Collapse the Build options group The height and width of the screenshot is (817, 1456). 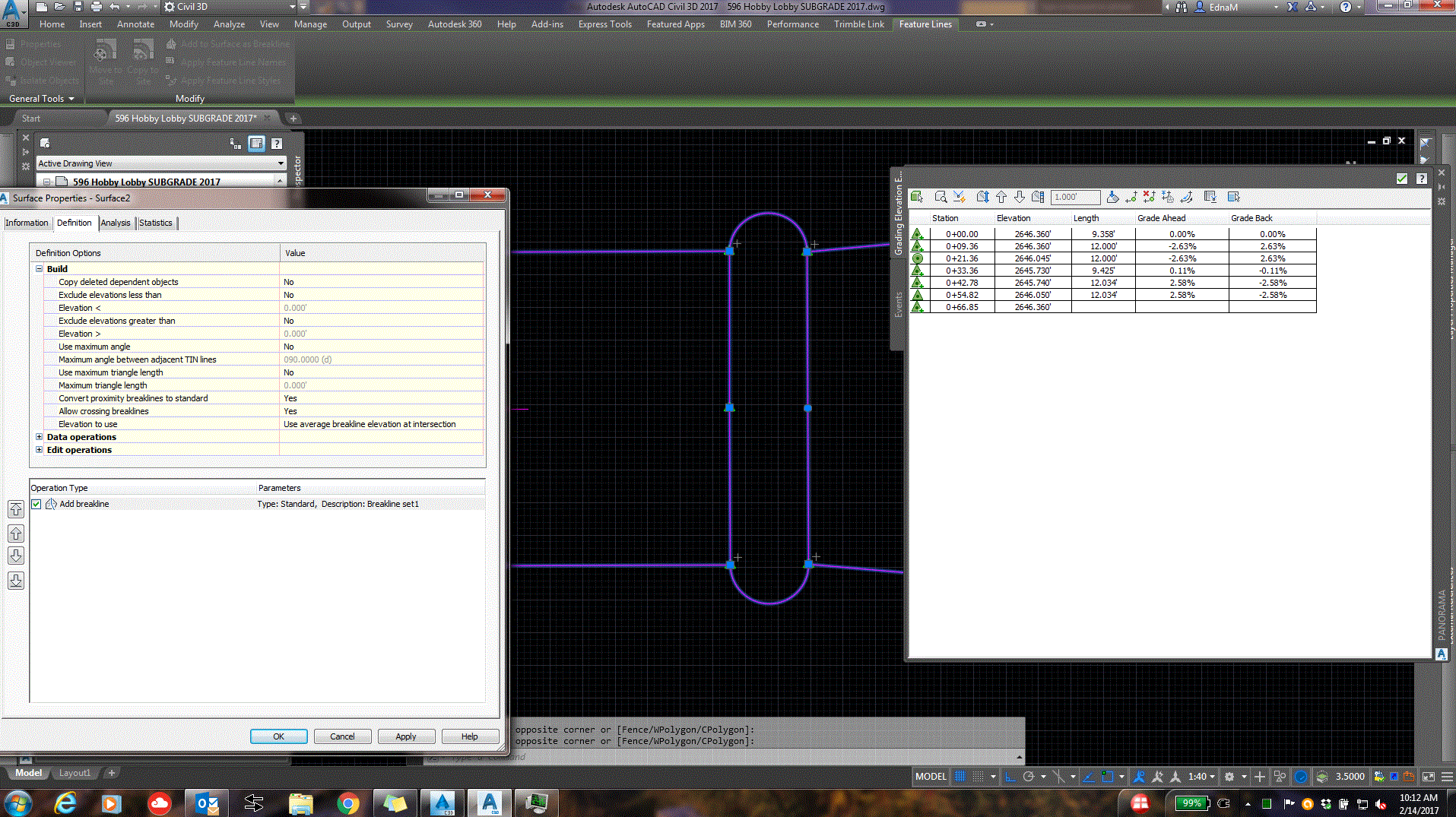(39, 269)
